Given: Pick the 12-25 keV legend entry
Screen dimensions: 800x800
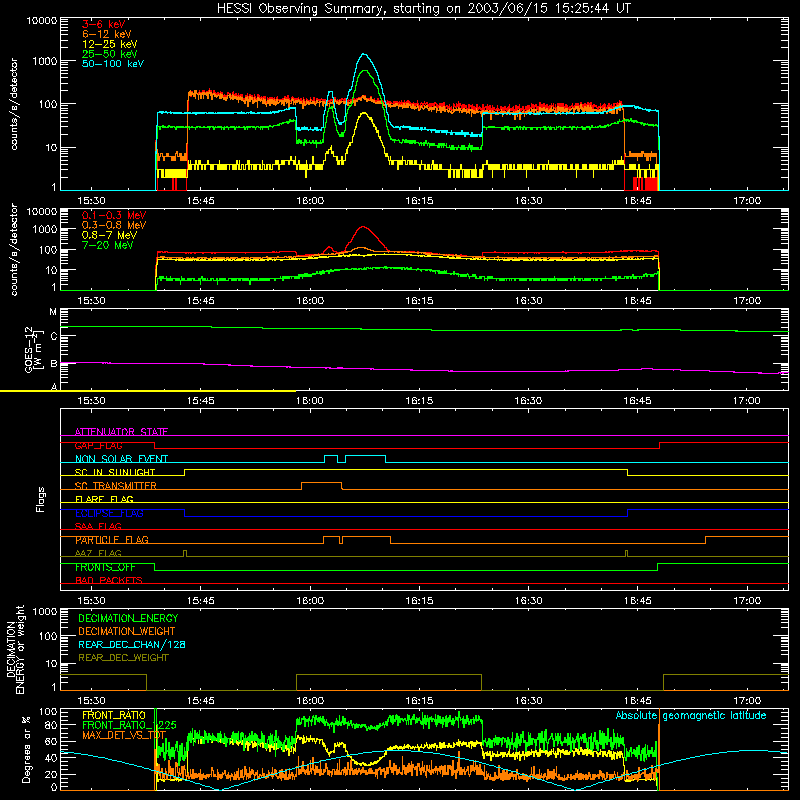Looking at the screenshot, I should [x=109, y=44].
